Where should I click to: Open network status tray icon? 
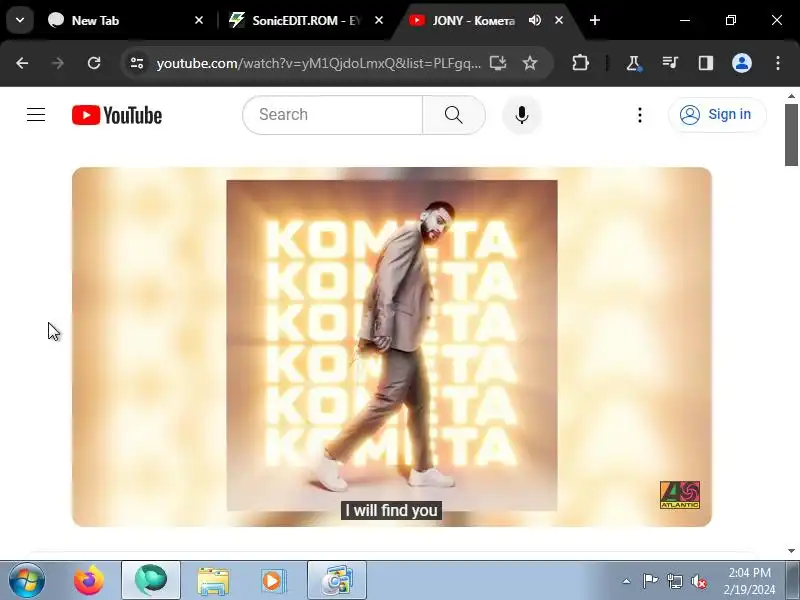675,581
